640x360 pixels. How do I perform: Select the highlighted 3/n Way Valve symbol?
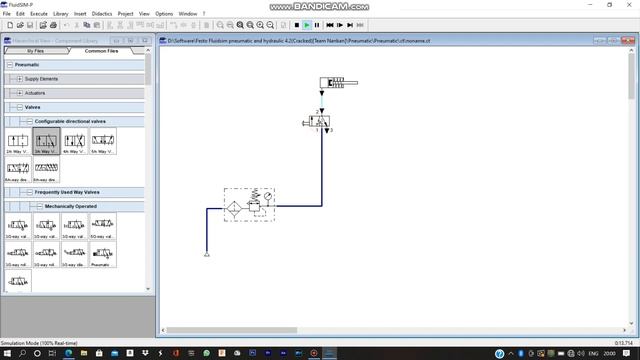[x=46, y=141]
